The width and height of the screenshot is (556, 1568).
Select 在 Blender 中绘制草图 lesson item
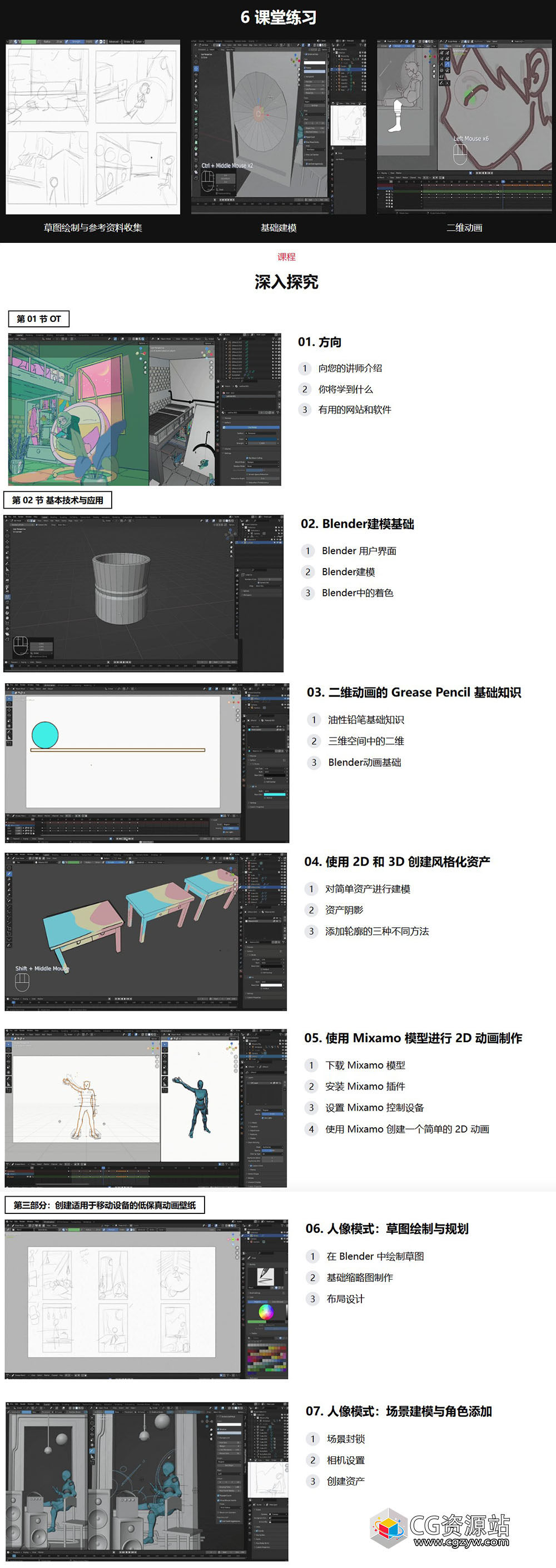point(375,1256)
